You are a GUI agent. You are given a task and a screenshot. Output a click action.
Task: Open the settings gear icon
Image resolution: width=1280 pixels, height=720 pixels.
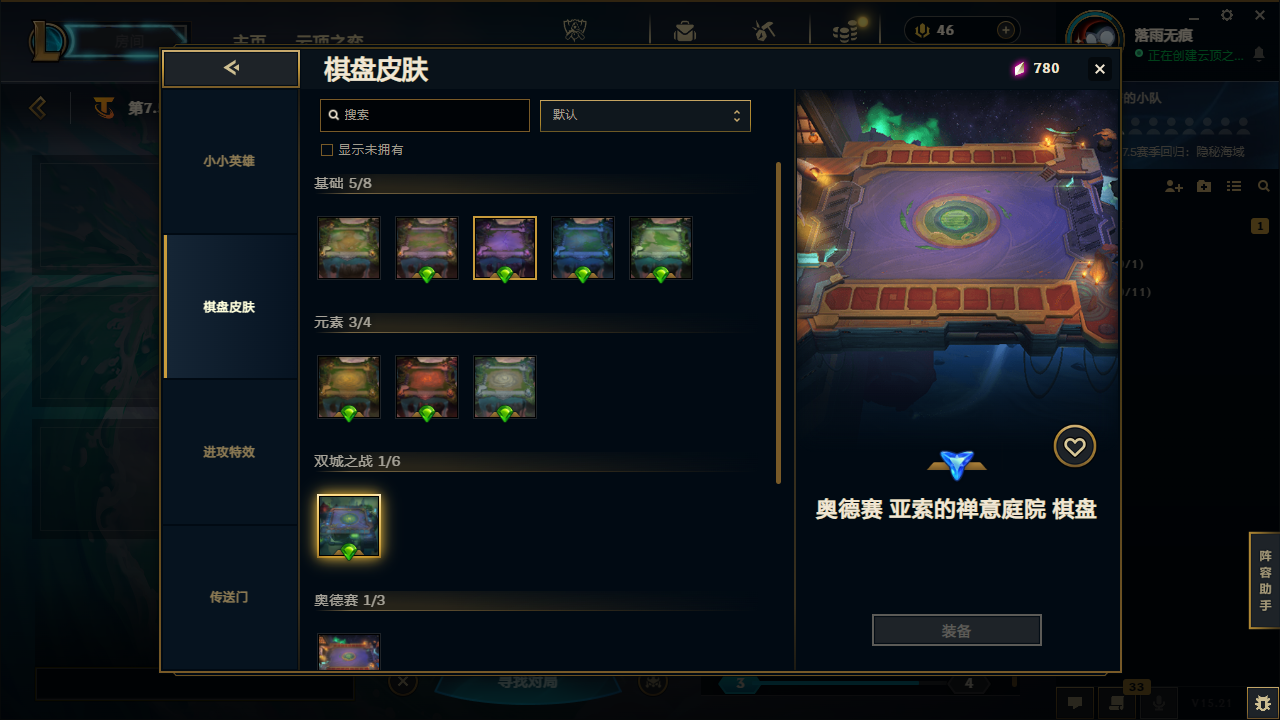click(x=1227, y=15)
